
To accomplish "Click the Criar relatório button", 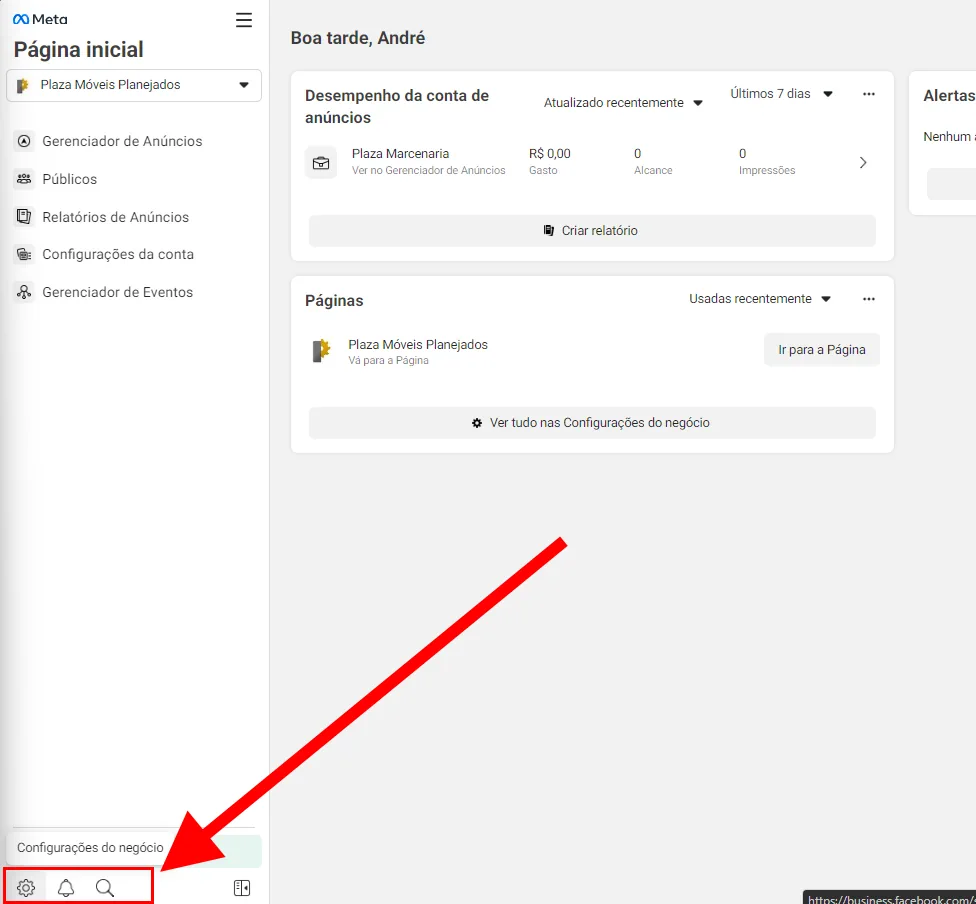I will tap(592, 231).
